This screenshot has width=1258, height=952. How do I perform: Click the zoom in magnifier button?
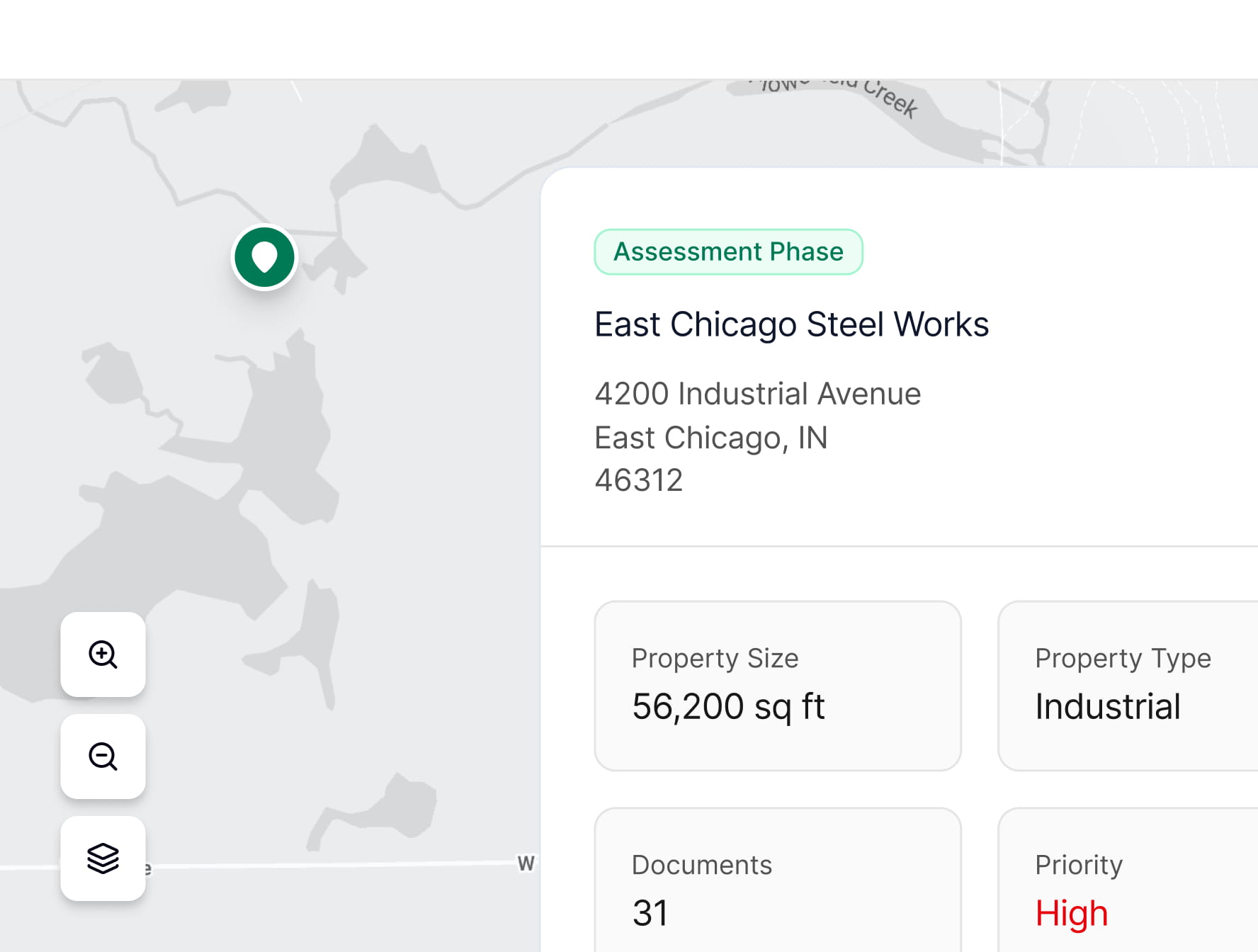pyautogui.click(x=103, y=654)
